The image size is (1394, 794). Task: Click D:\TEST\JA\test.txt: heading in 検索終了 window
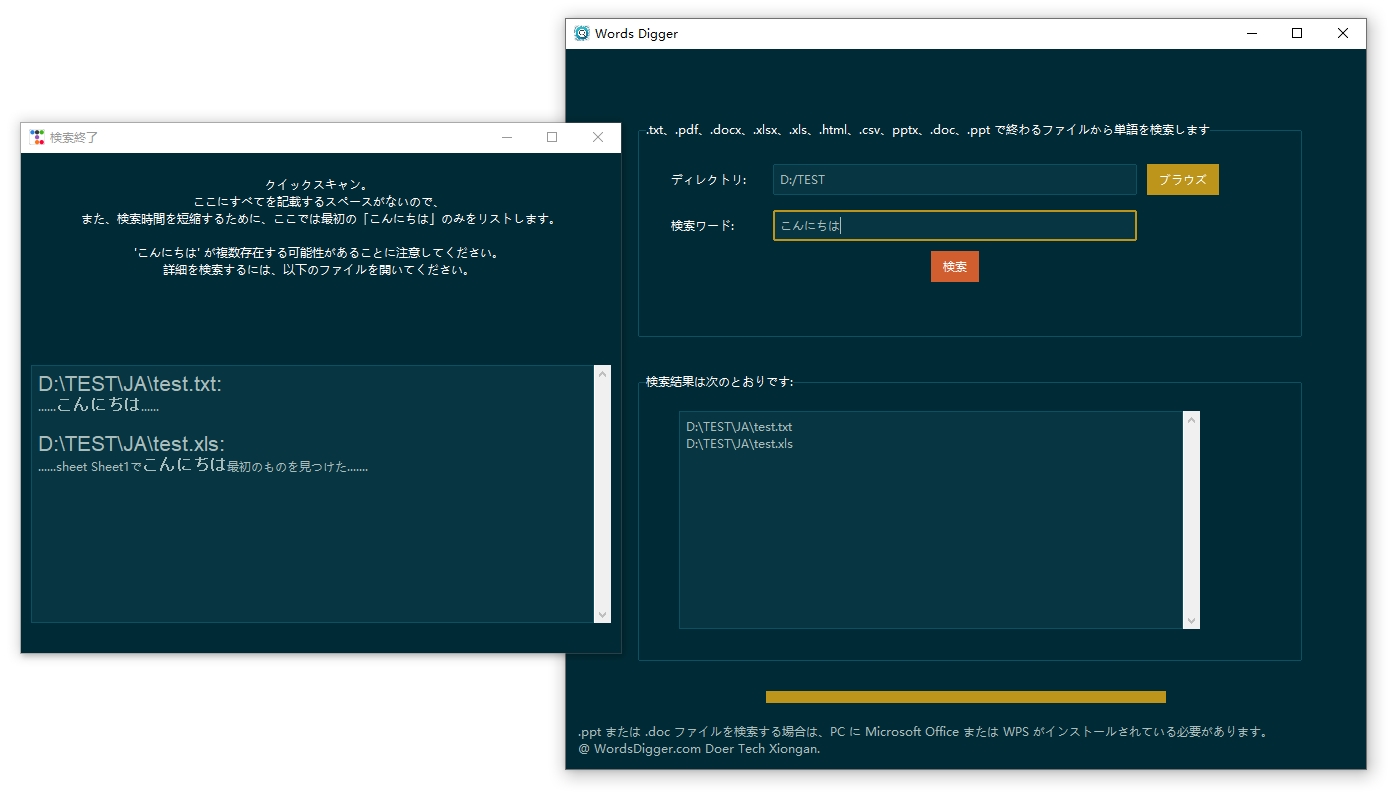(x=130, y=385)
